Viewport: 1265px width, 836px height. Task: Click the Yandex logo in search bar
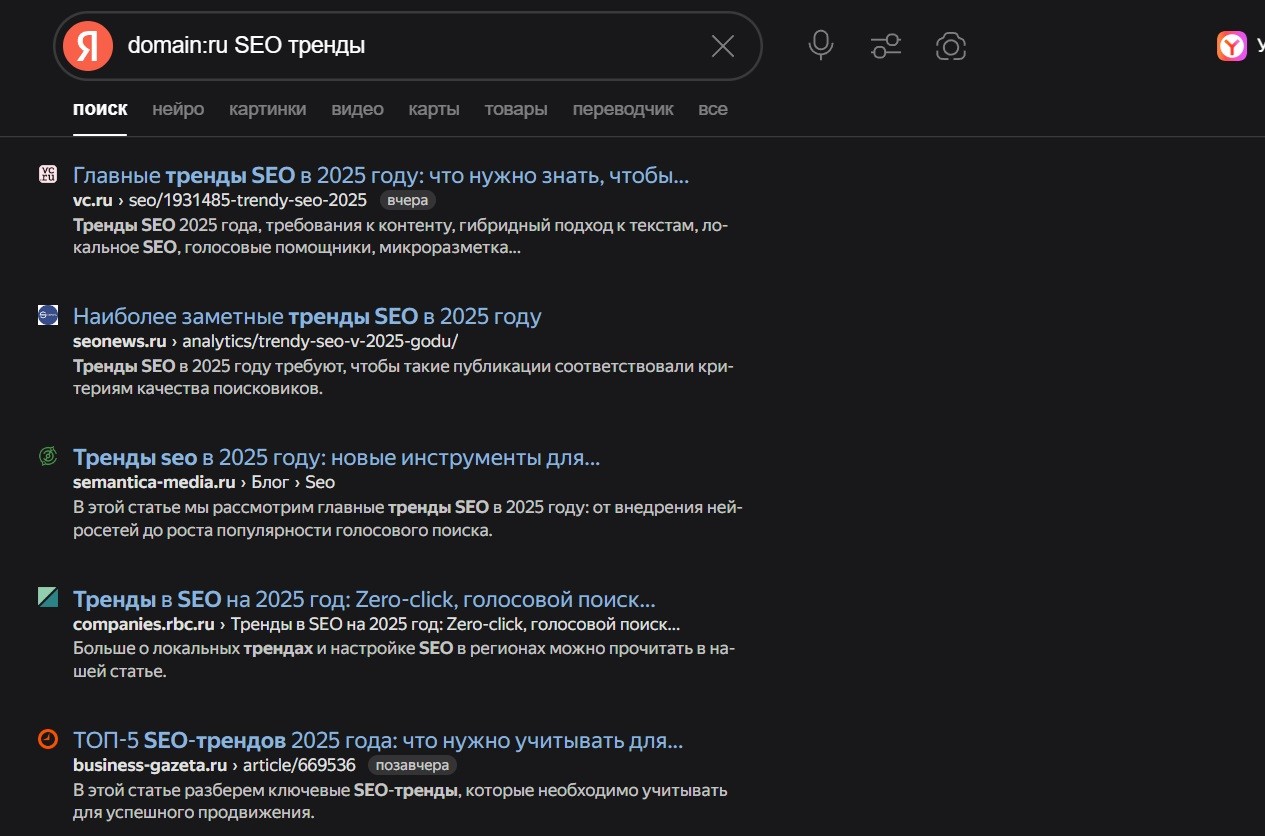tap(88, 46)
